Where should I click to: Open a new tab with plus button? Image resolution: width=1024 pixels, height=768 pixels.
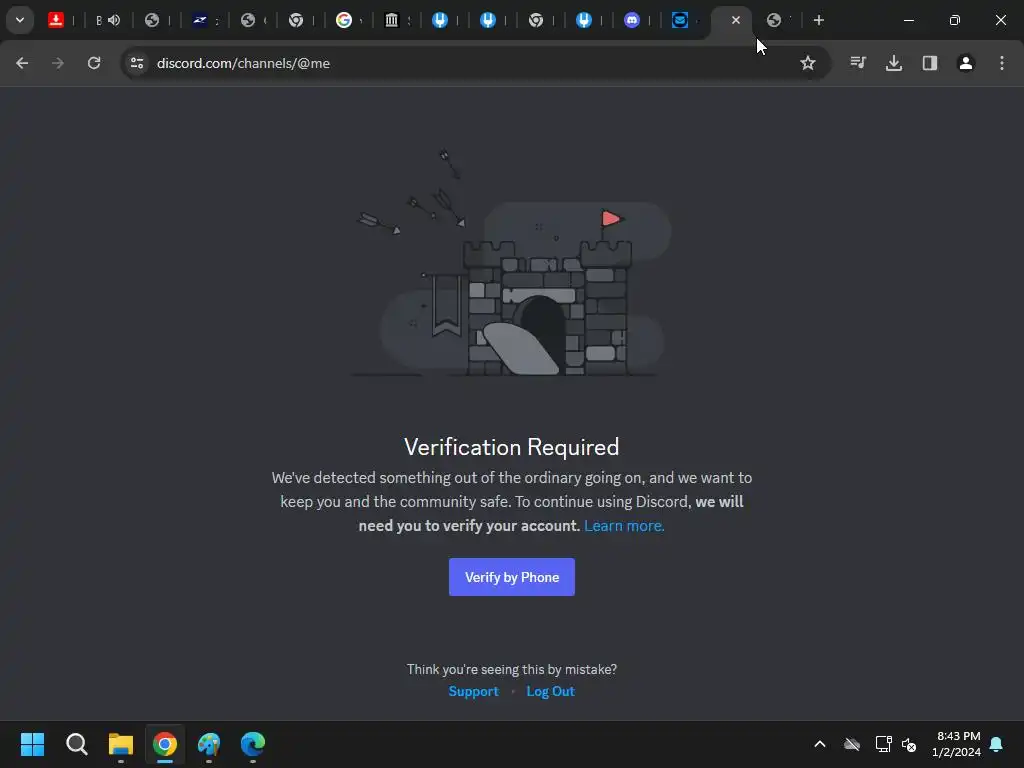point(819,20)
